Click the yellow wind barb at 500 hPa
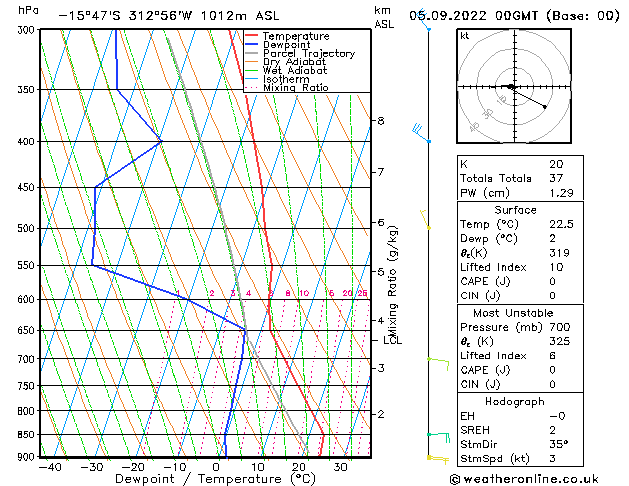The width and height of the screenshot is (629, 486). tap(425, 219)
